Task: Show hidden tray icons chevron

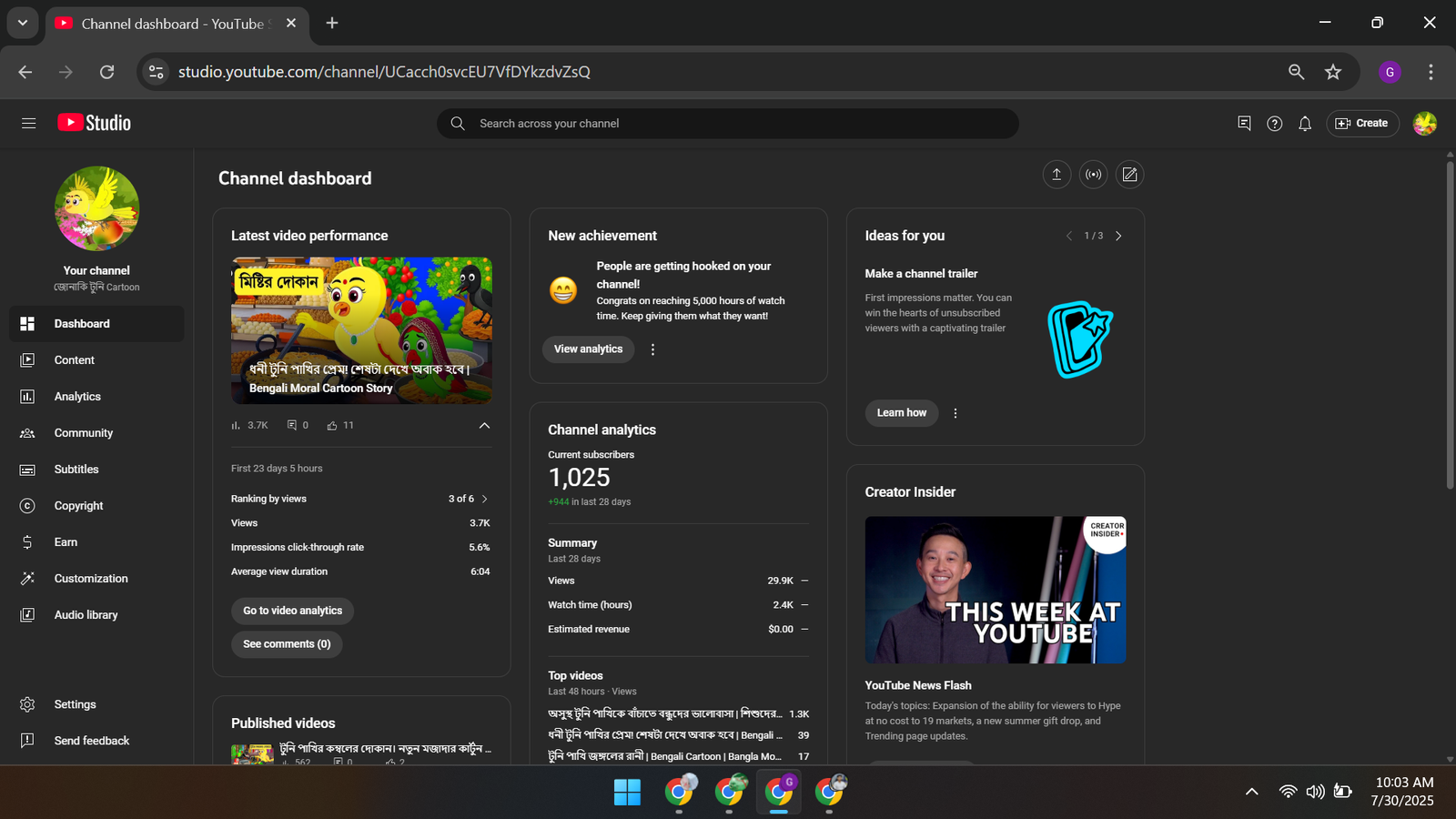Action: click(1252, 792)
